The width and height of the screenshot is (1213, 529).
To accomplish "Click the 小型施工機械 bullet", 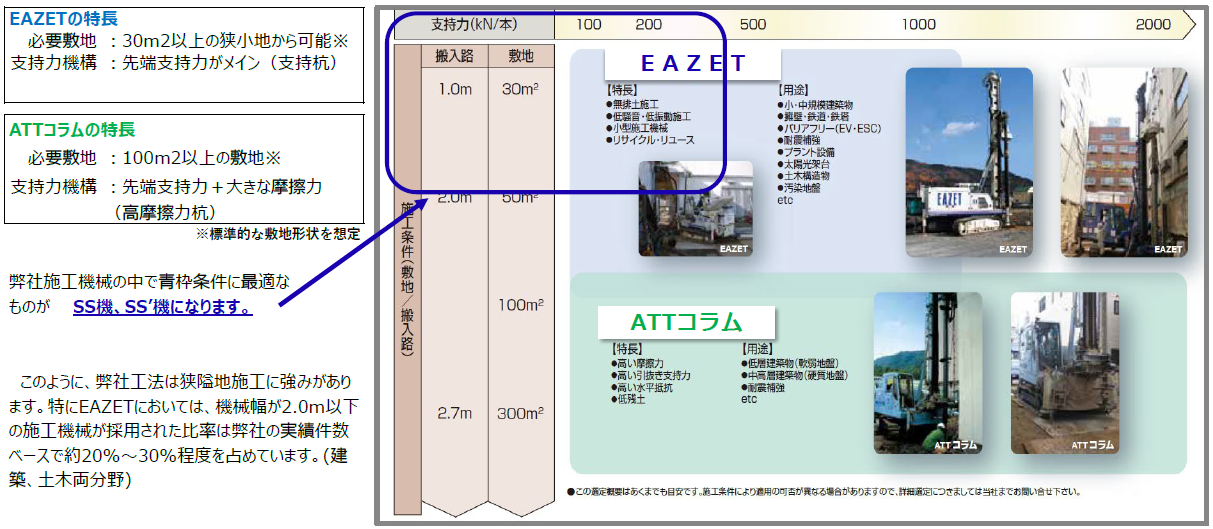I will pos(641,128).
